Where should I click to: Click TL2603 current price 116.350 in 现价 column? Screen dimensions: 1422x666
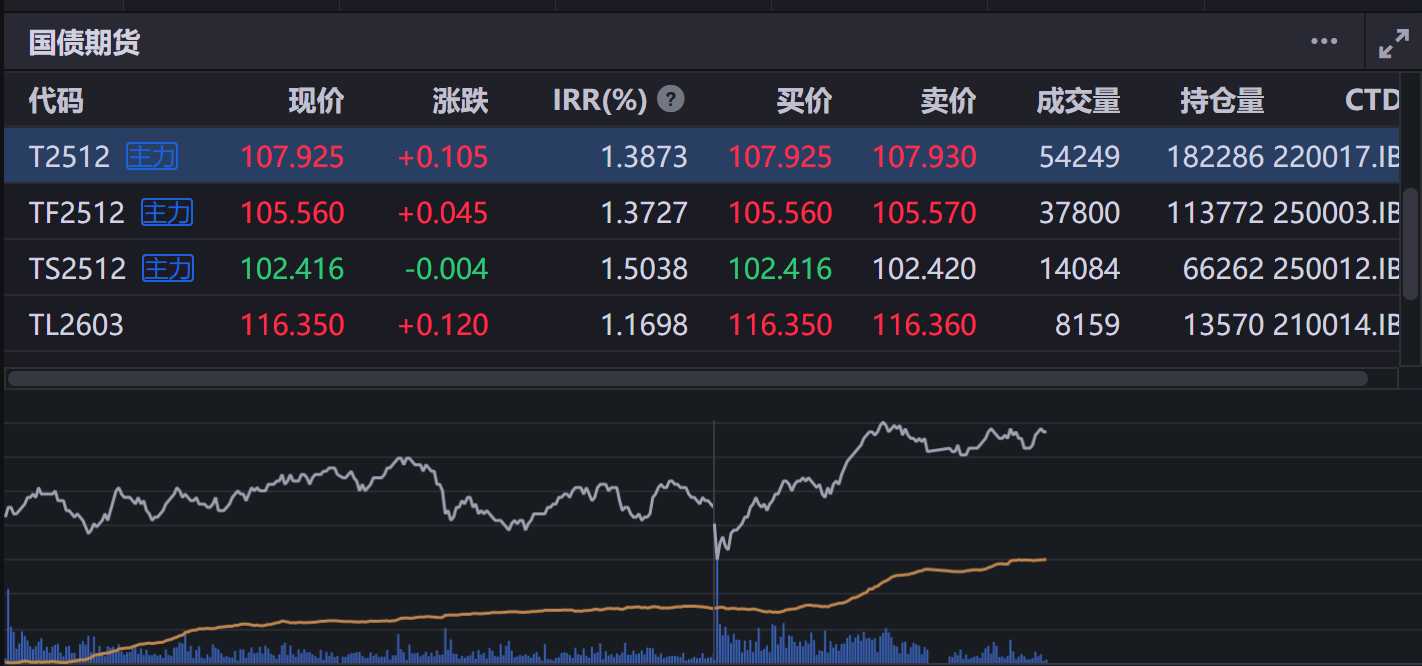[292, 325]
